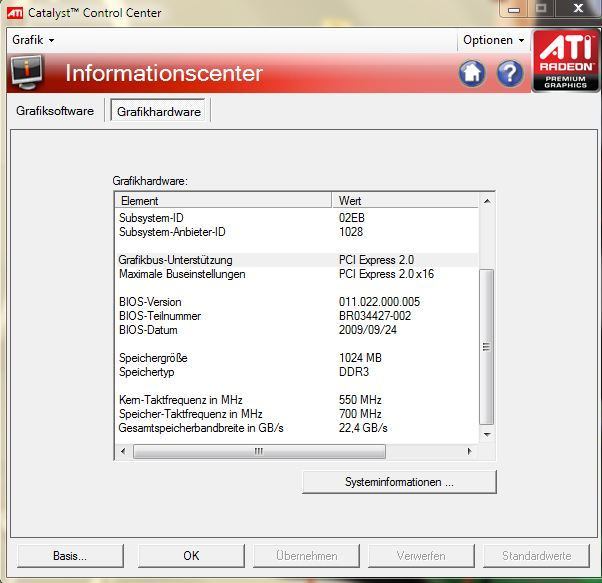Click the value 011.022.000.005
This screenshot has width=602, height=583.
point(379,302)
